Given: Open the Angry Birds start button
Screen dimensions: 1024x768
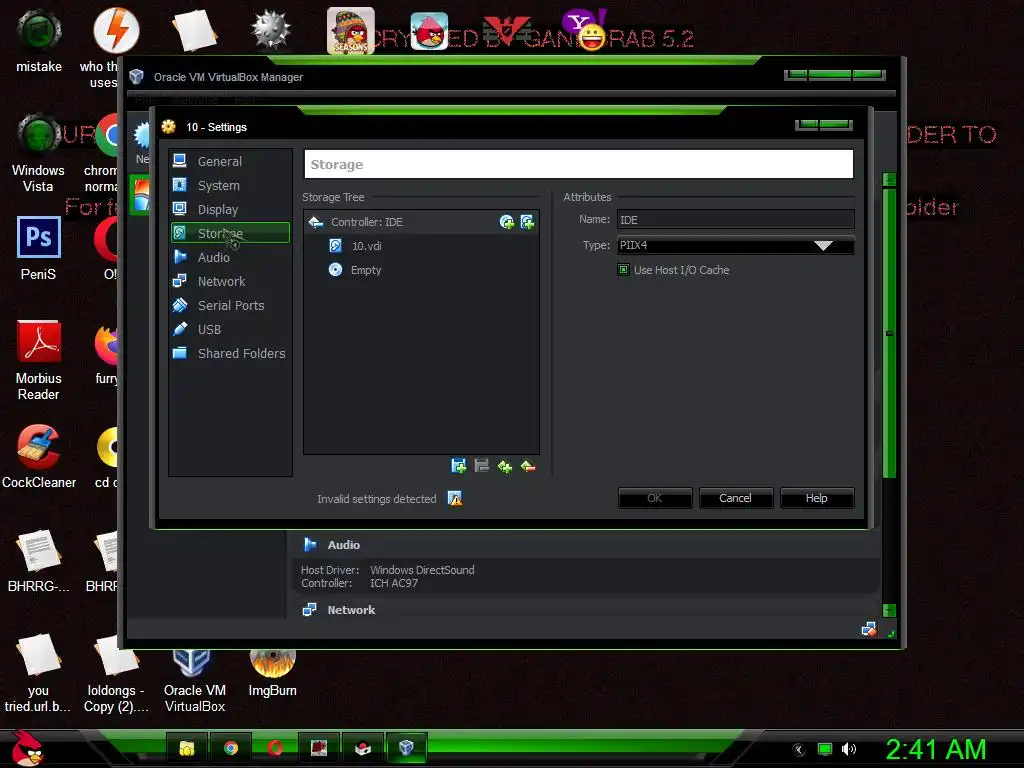Looking at the screenshot, I should 26,748.
